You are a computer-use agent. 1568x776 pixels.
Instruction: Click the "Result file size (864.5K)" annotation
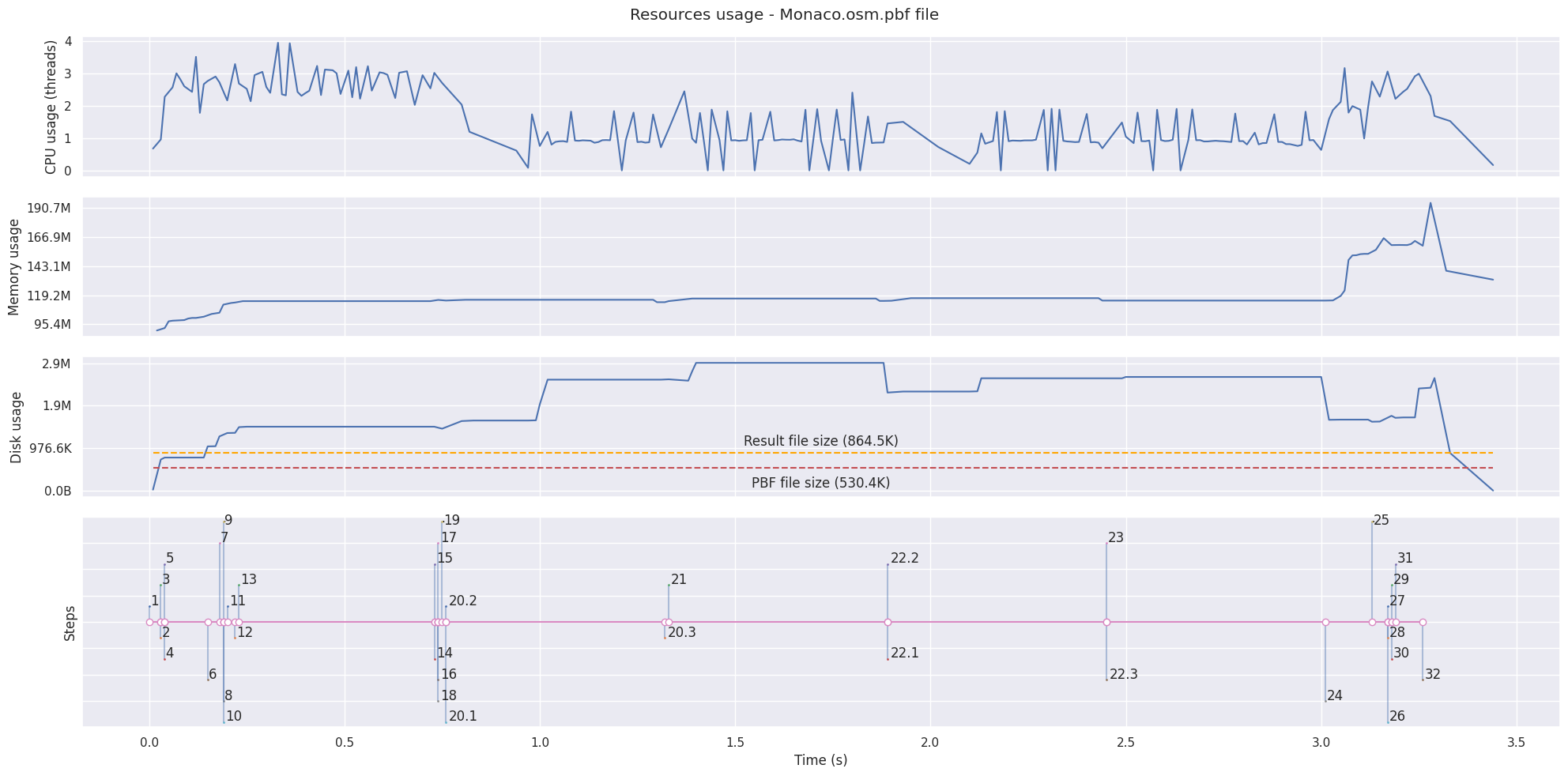820,441
